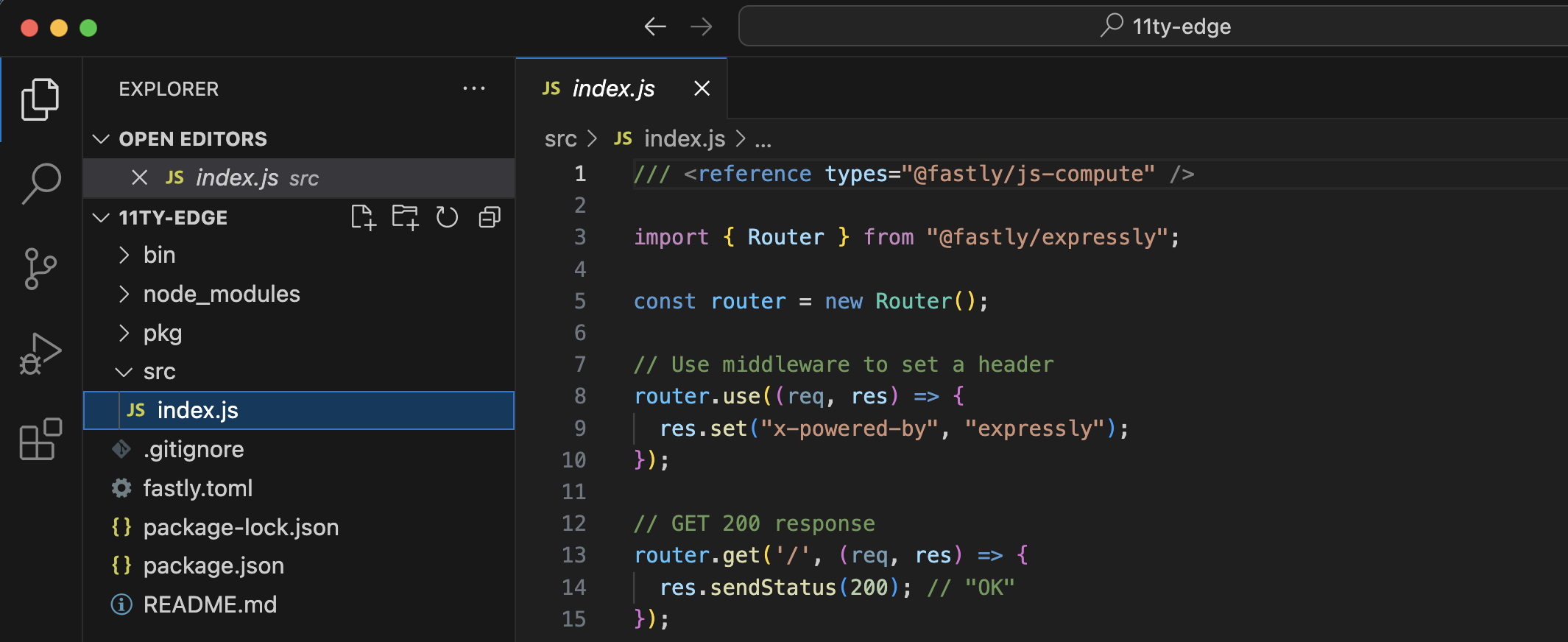This screenshot has height=642, width=1568.
Task: Click line number 8 in gutter
Action: click(x=580, y=396)
